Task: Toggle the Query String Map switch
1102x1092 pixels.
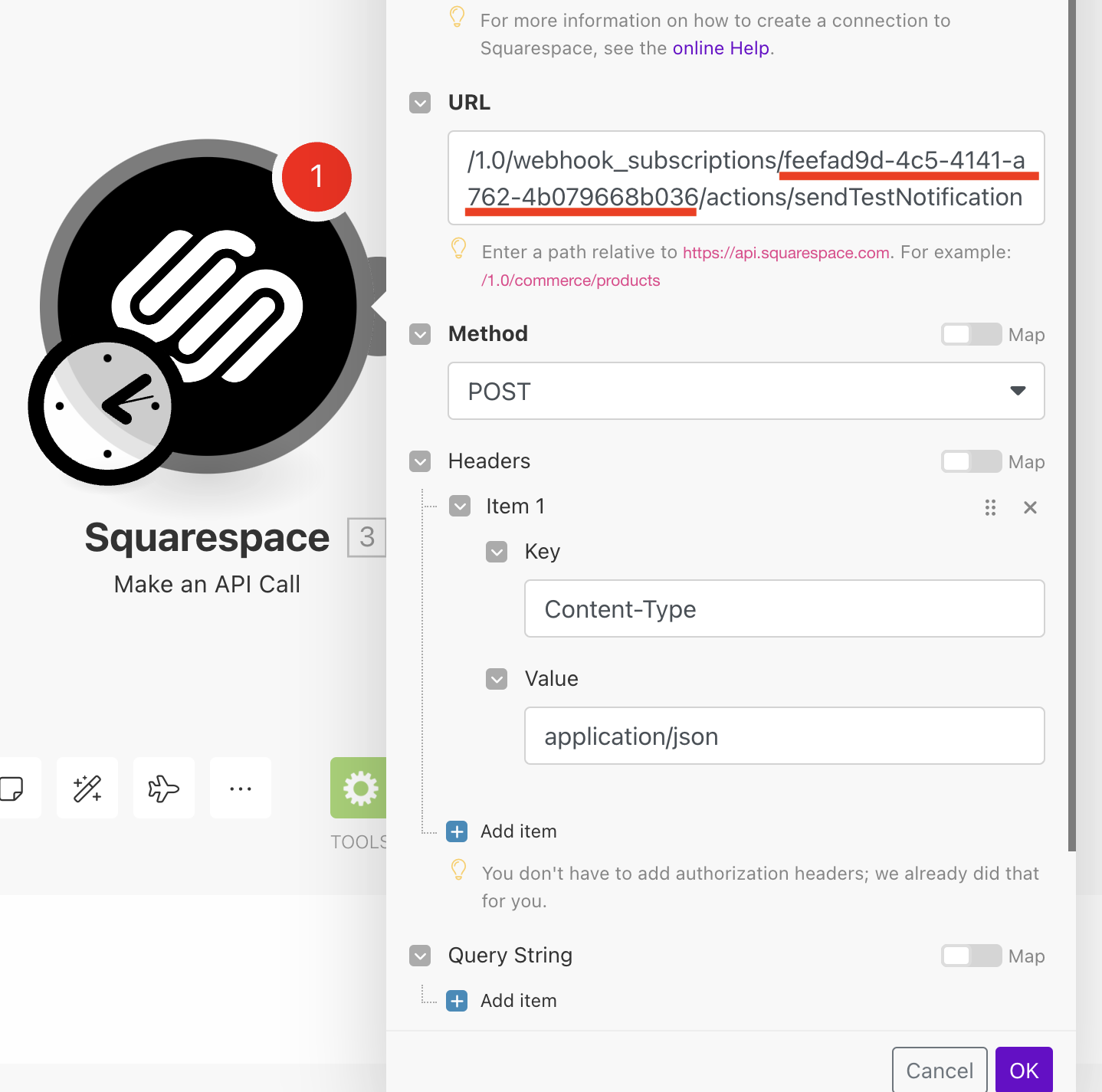Action: pyautogui.click(x=971, y=956)
